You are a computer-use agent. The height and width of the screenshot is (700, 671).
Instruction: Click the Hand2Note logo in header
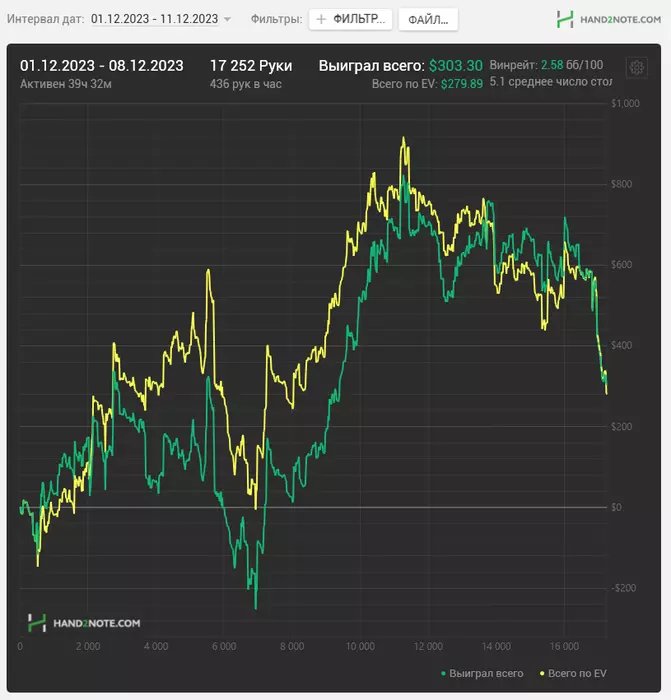click(x=565, y=20)
